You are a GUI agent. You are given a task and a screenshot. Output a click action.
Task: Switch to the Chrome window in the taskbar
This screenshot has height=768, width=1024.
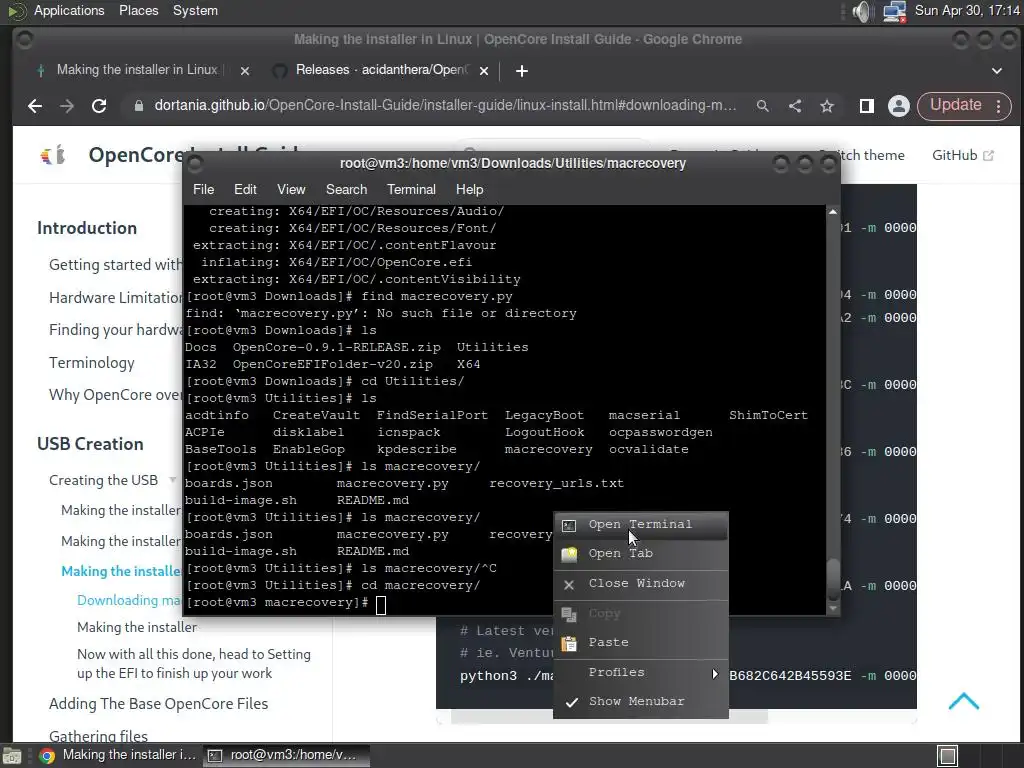pyautogui.click(x=118, y=756)
